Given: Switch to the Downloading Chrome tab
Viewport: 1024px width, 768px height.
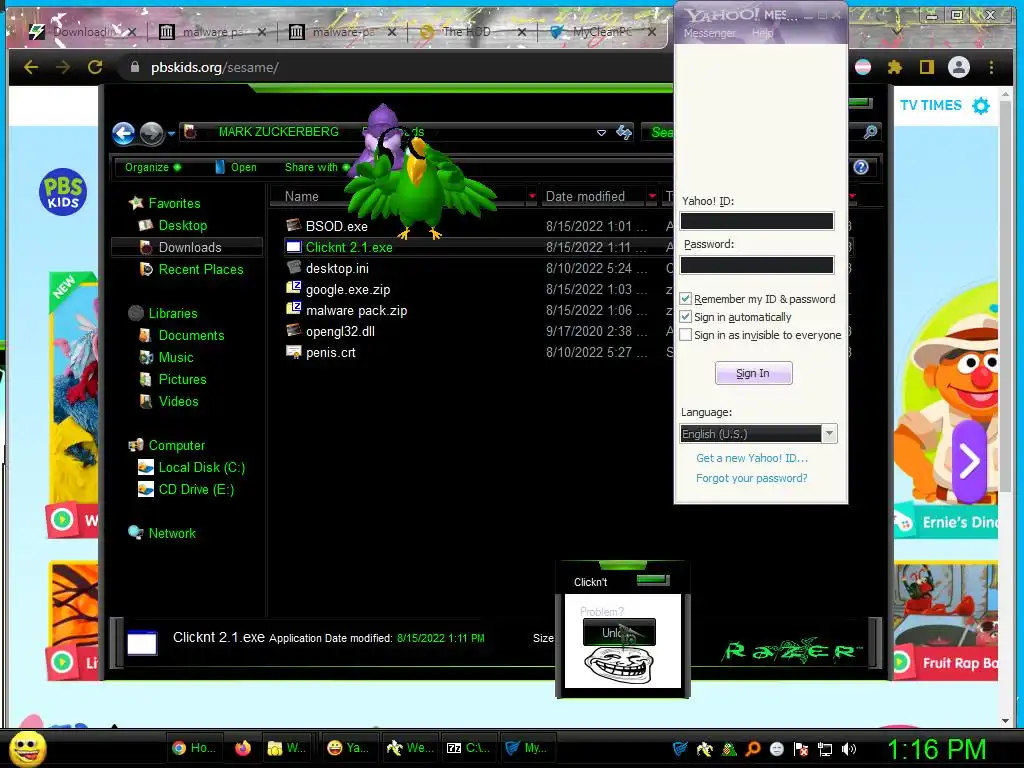Looking at the screenshot, I should [x=81, y=31].
